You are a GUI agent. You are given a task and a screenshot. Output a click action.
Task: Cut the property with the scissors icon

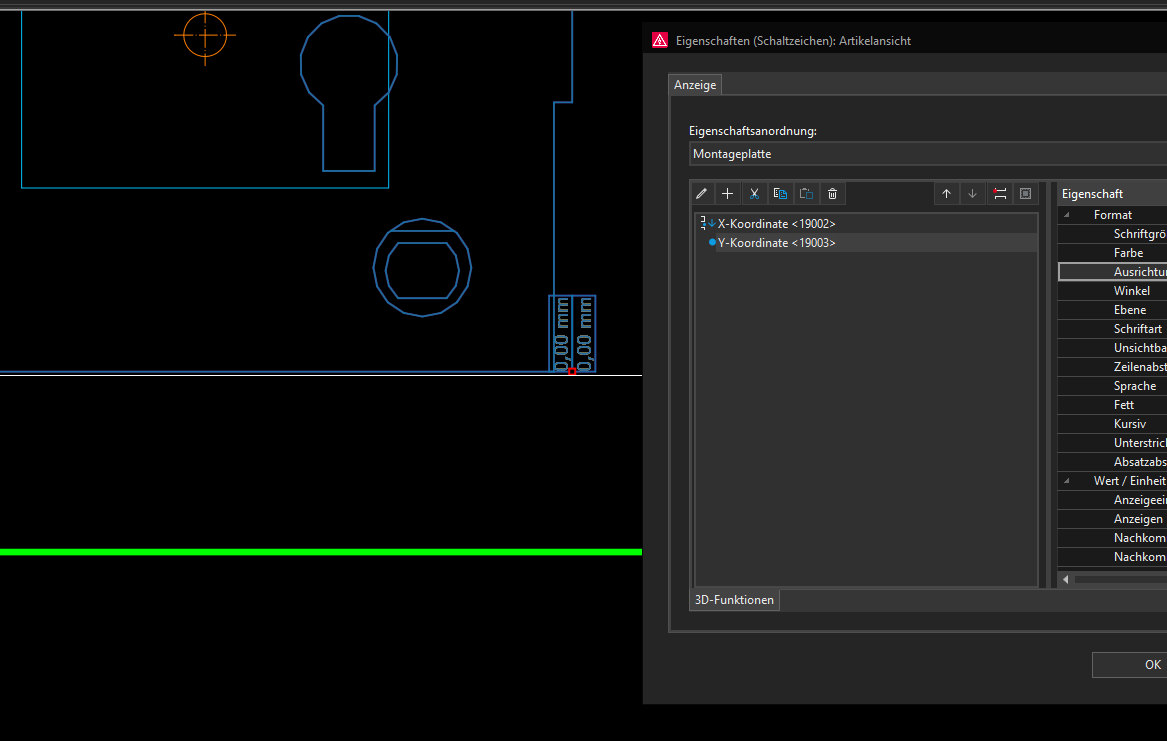tap(754, 193)
